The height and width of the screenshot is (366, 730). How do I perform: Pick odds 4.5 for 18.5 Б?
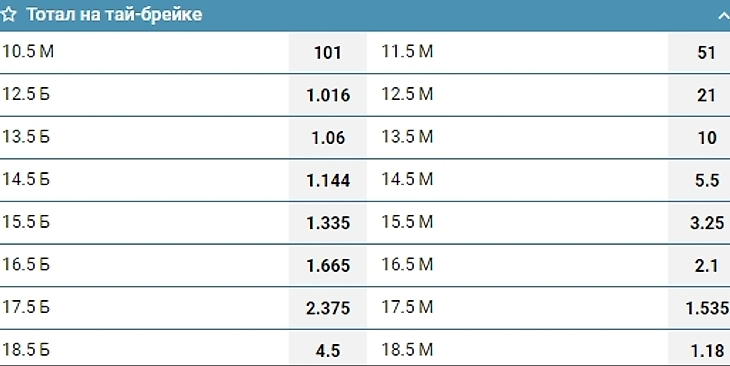tap(328, 349)
